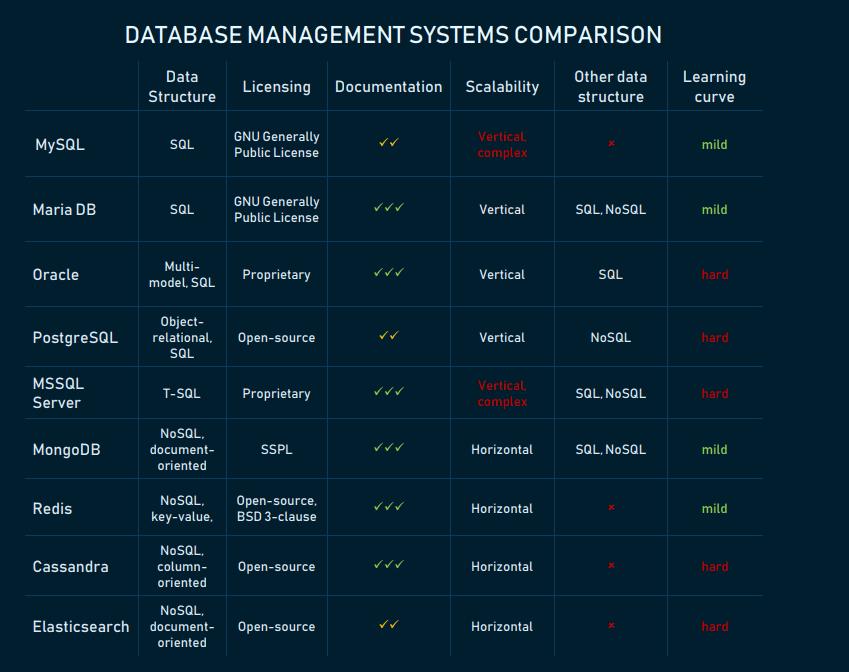
Task: Click the Oracle documentation triple checkmark
Action: click(389, 272)
